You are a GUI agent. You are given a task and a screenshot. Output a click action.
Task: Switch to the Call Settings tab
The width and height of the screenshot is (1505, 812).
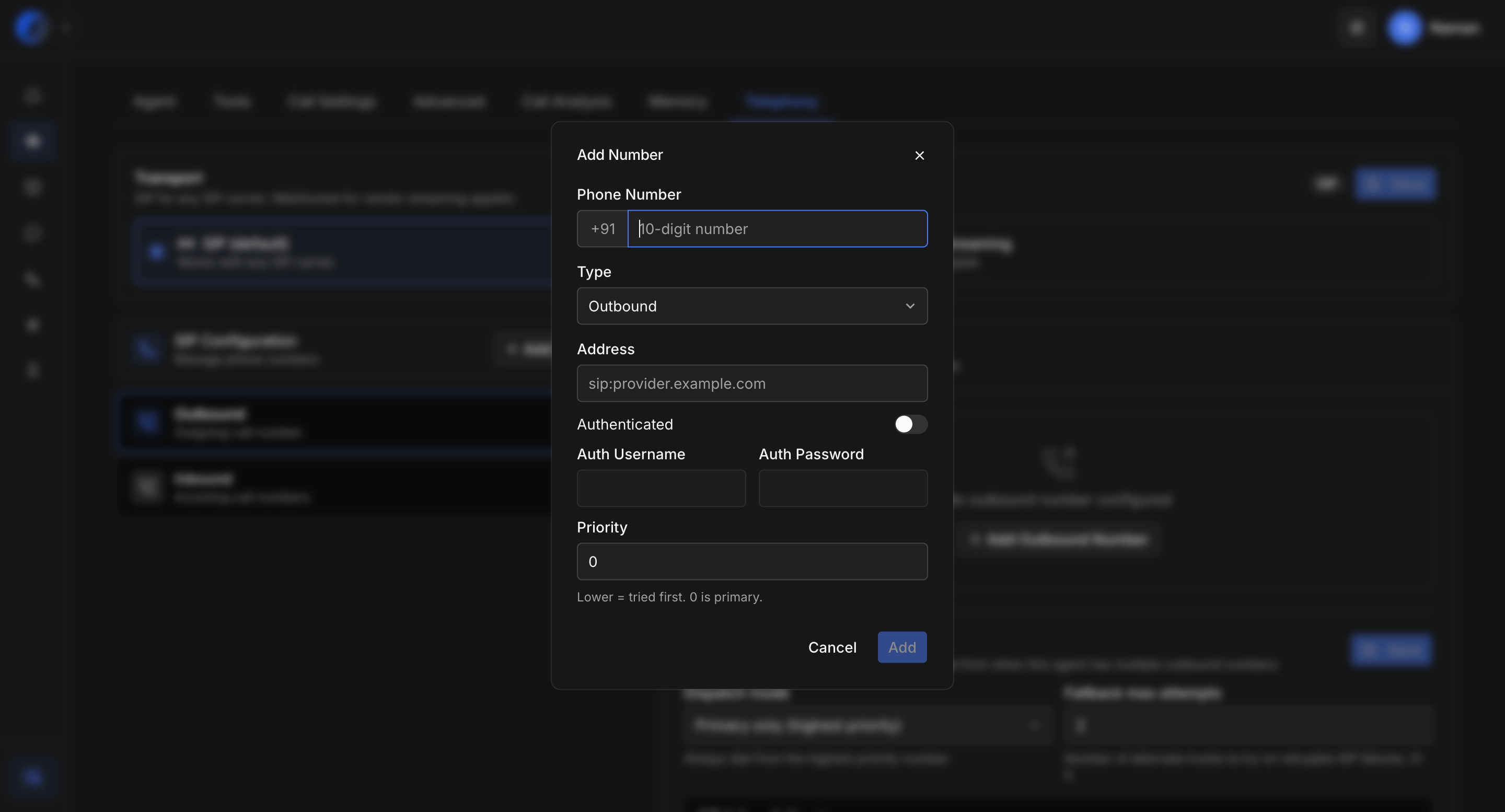coord(331,102)
